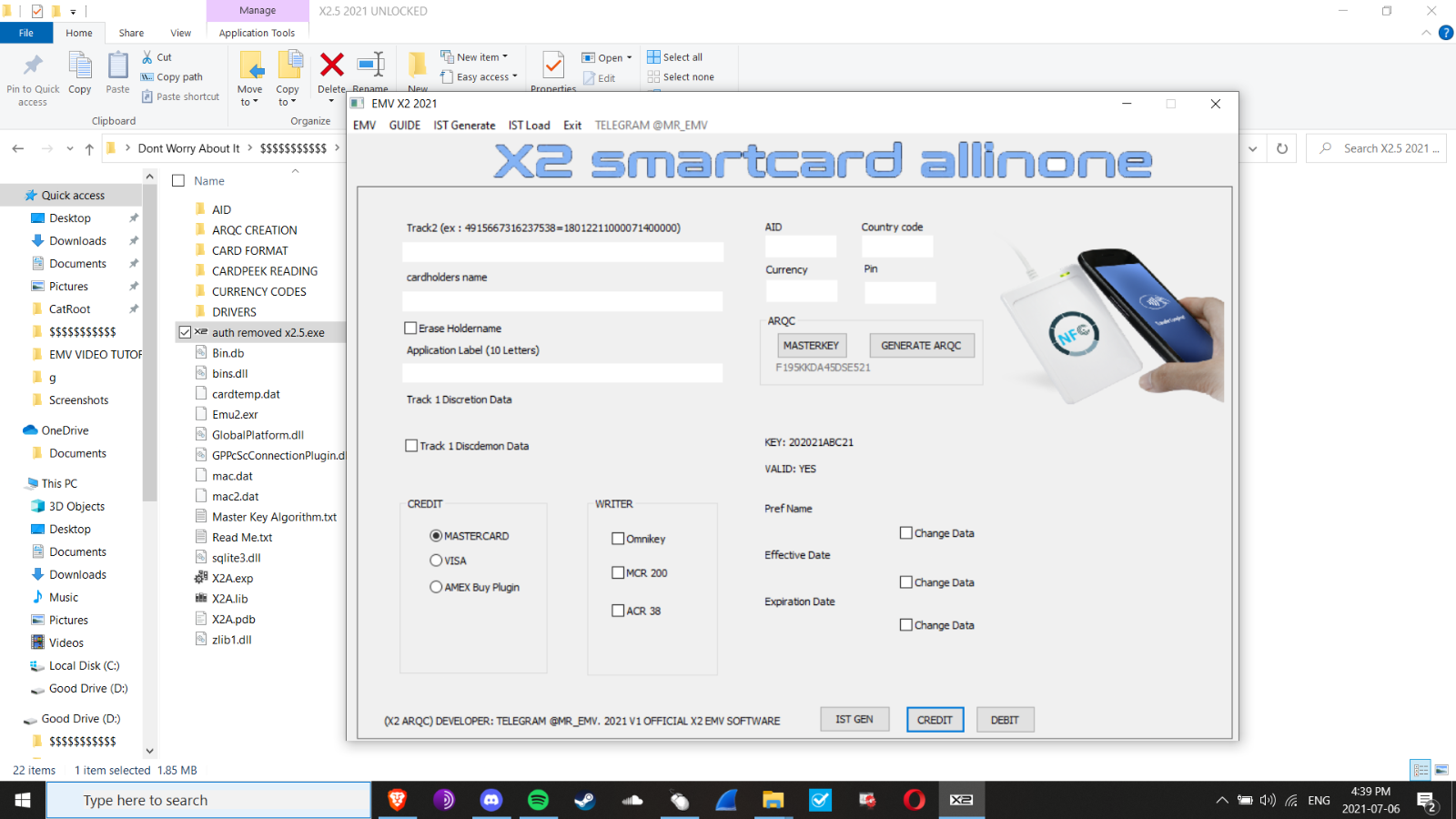The width and height of the screenshot is (1456, 819).
Task: Click the Search X2.5 2021 box
Action: 1378,148
